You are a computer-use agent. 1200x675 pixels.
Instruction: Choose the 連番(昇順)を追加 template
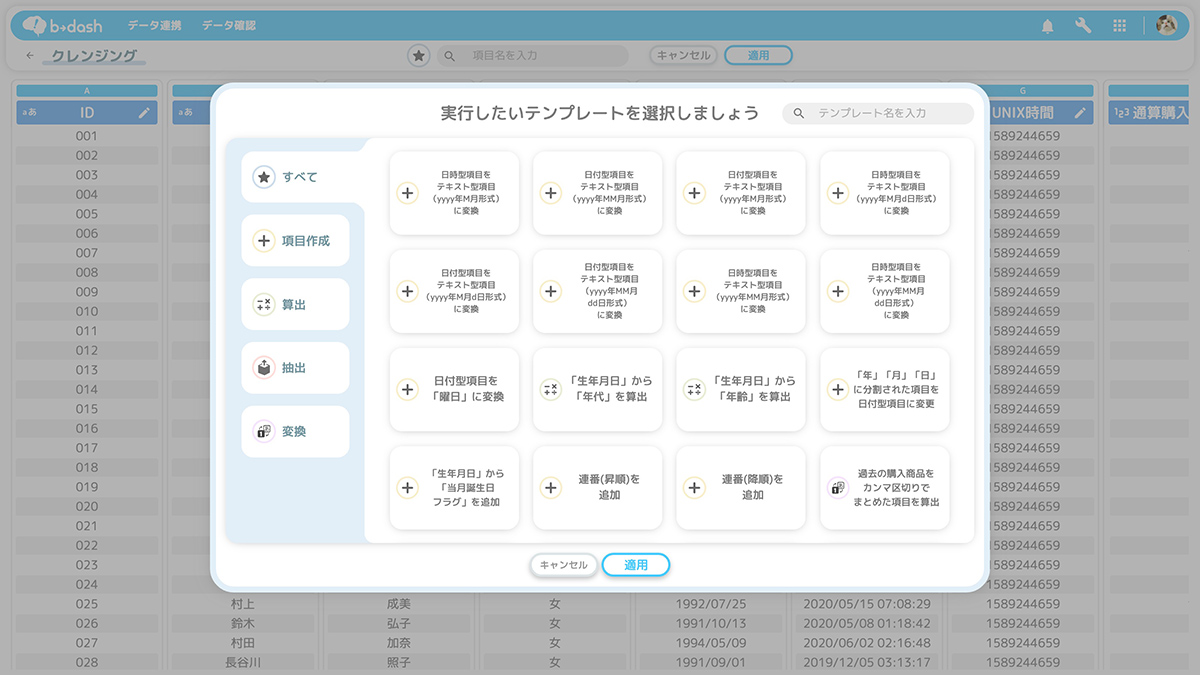[598, 488]
